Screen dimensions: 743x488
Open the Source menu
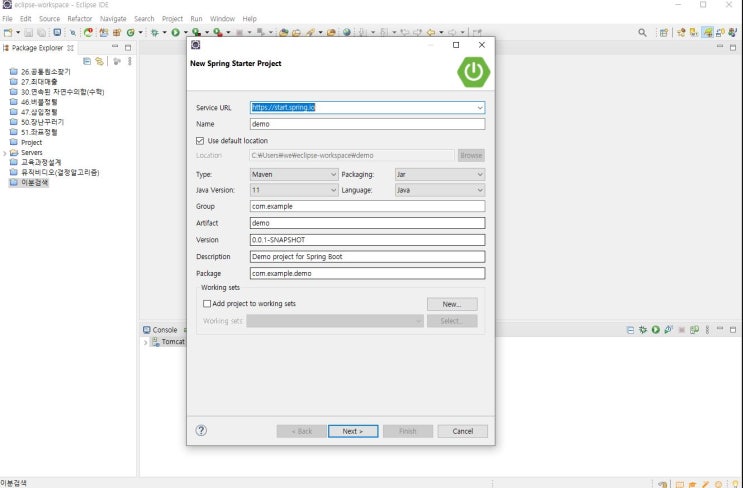pyautogui.click(x=49, y=18)
